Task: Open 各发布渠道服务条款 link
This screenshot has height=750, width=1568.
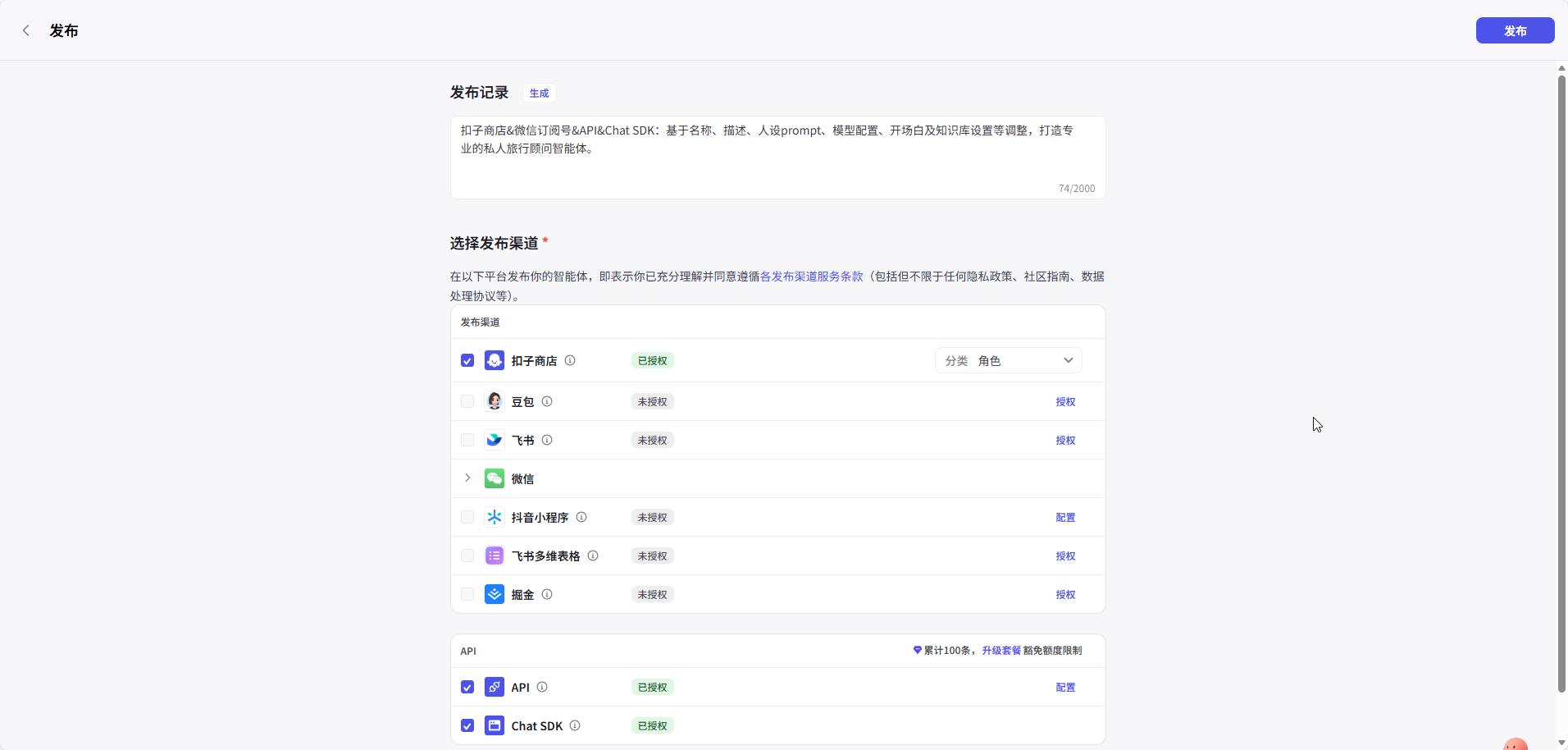Action: [x=812, y=277]
